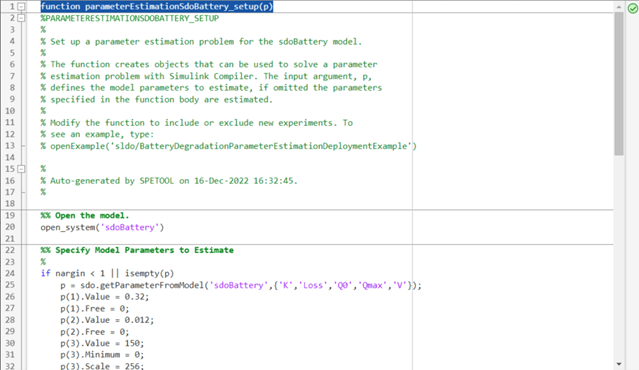Click the vertical scrollbar thumb
Image resolution: width=639 pixels, height=370 pixels.
coord(619,84)
